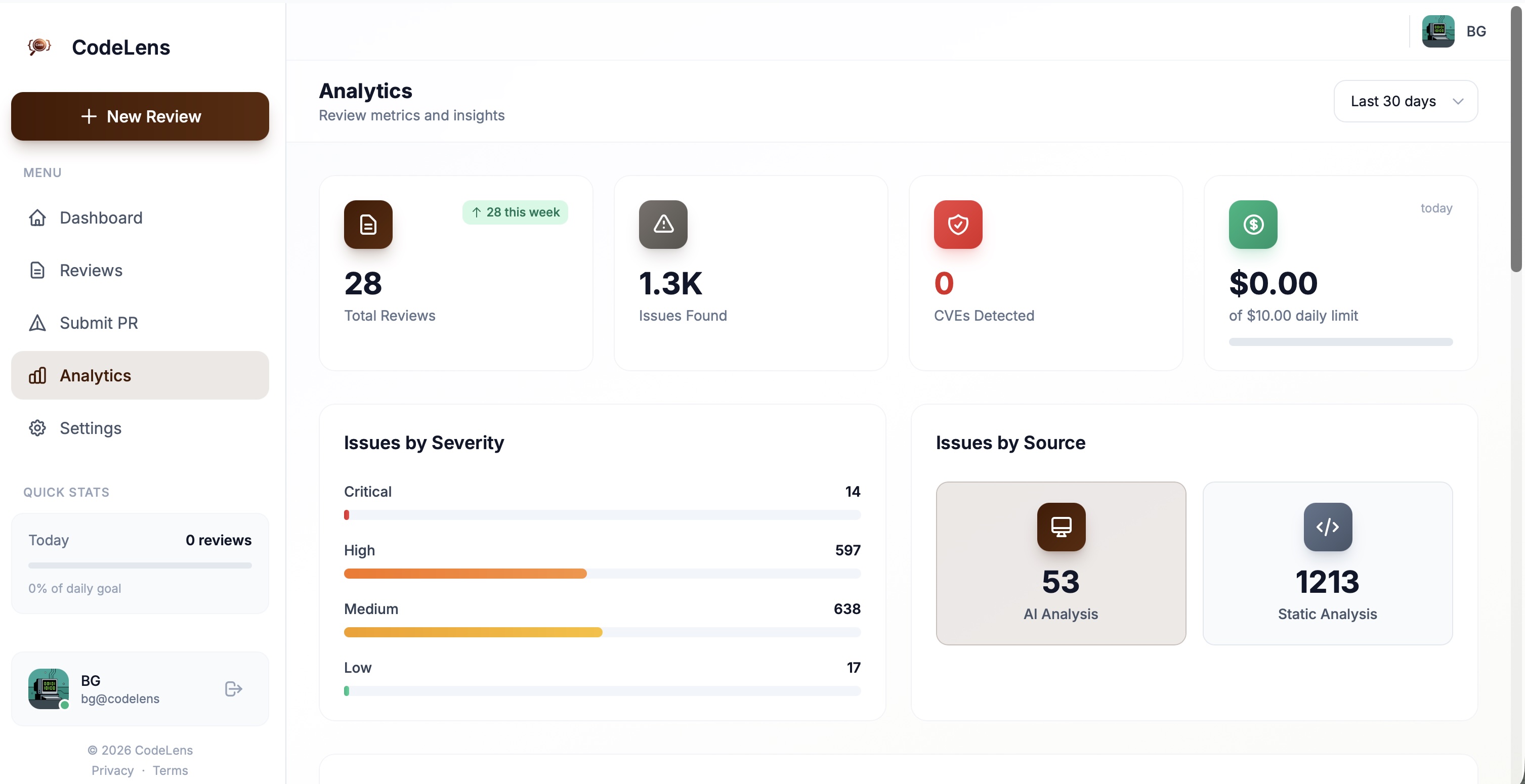1525x784 pixels.
Task: Click the Total Reviews document icon
Action: click(x=368, y=224)
